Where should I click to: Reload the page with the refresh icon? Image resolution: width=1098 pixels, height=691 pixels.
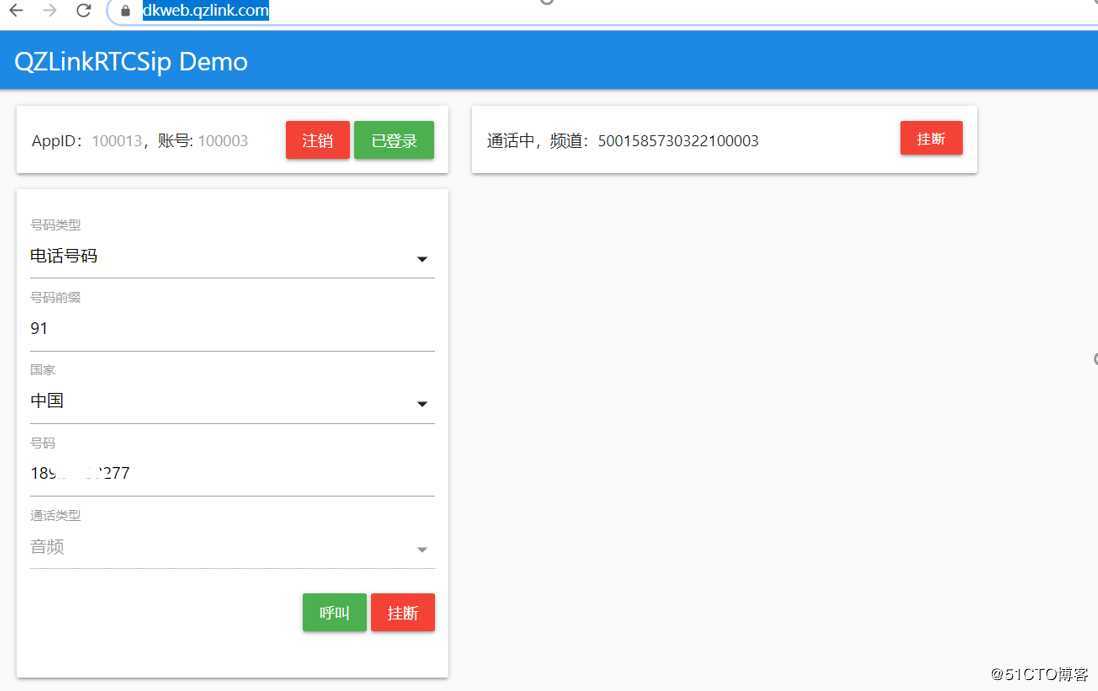tap(84, 11)
